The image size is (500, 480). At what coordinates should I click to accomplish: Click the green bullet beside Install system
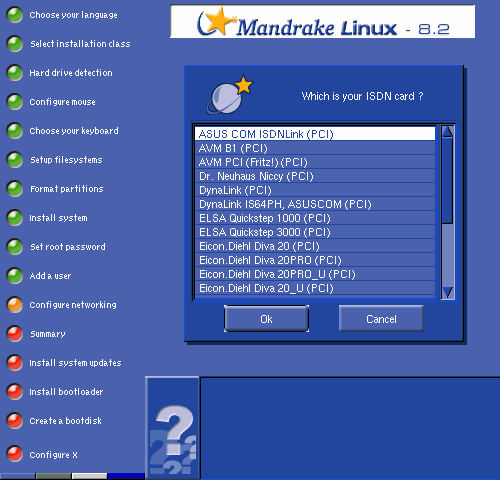coord(15,218)
